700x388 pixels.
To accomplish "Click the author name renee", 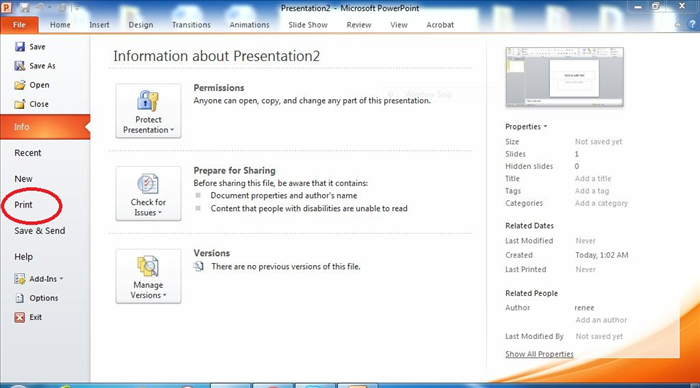I will pos(584,308).
